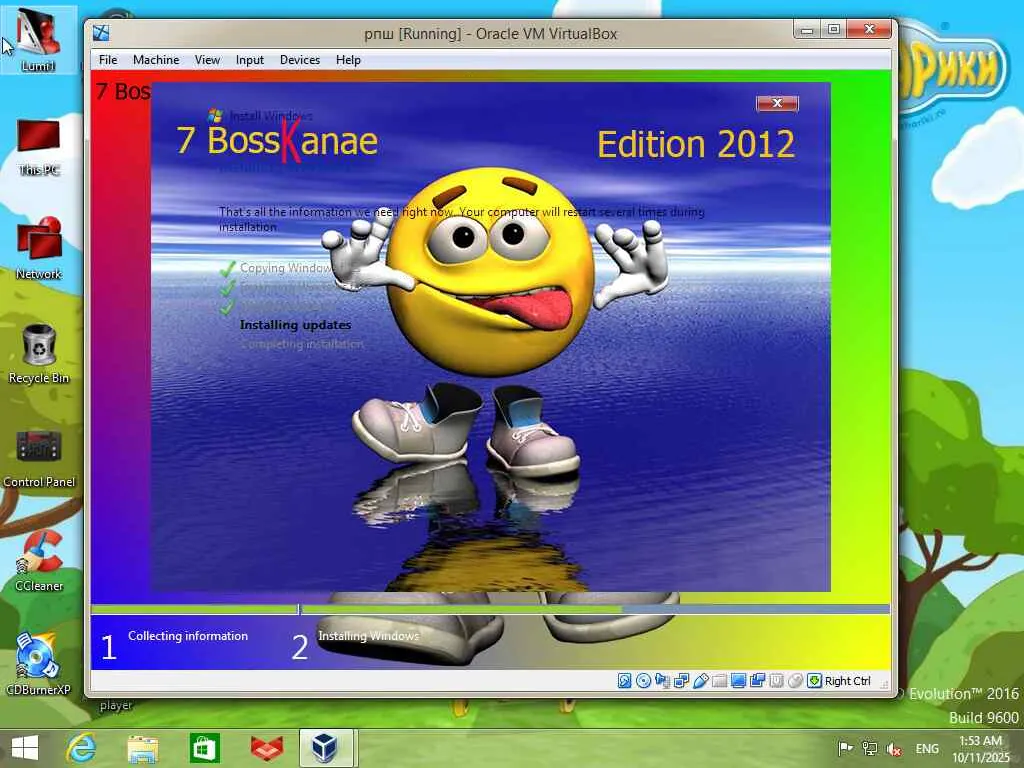Minimize the VirtualBox VM window
This screenshot has height=768, width=1024.
pyautogui.click(x=807, y=29)
